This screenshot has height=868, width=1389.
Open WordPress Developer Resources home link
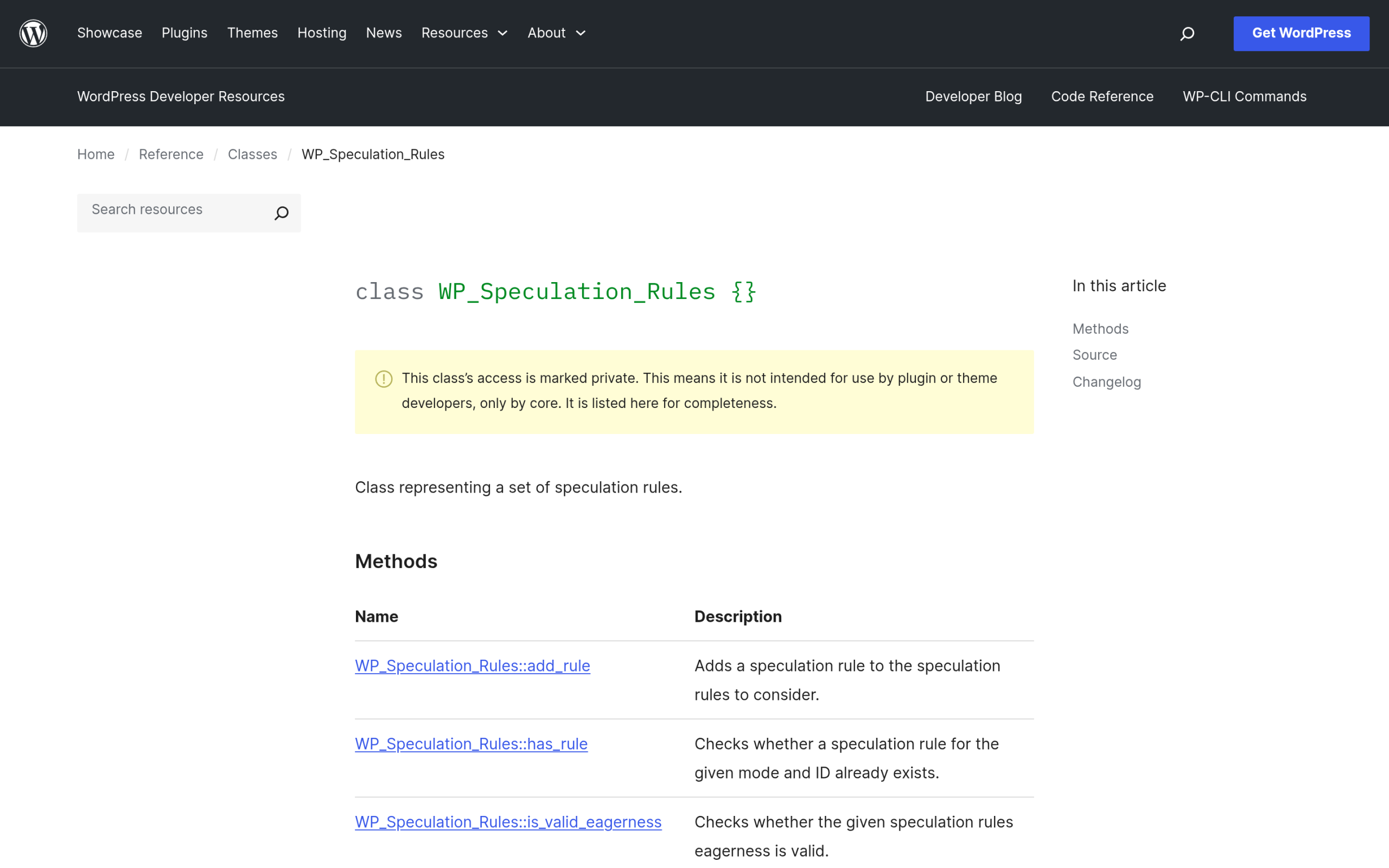(181, 97)
